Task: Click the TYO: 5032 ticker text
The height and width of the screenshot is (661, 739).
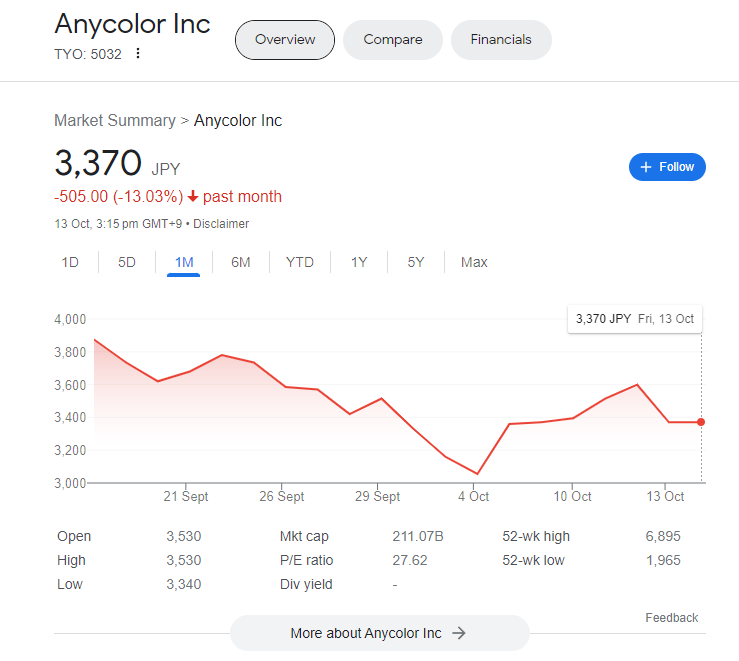Action: coord(88,54)
